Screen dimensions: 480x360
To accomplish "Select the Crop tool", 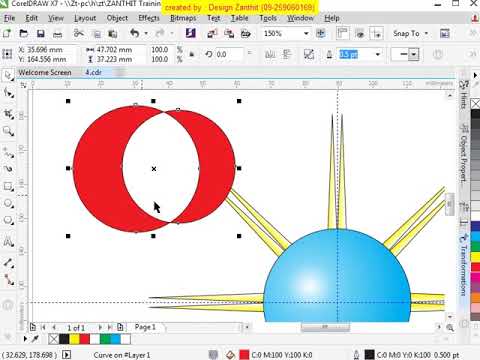I will coord(8,114).
